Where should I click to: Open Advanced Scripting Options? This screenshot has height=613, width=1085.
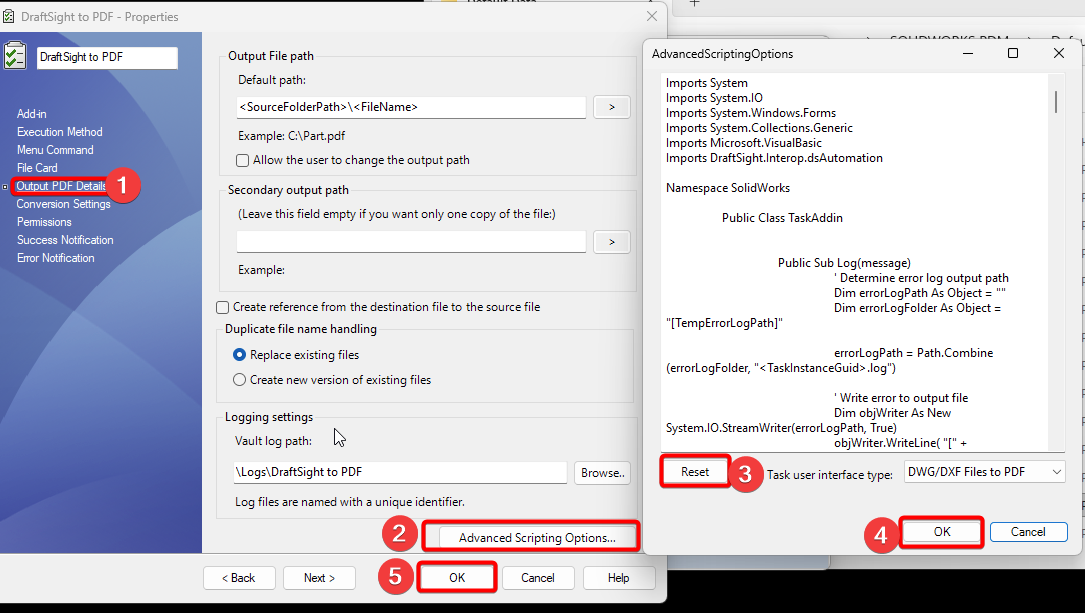(537, 538)
